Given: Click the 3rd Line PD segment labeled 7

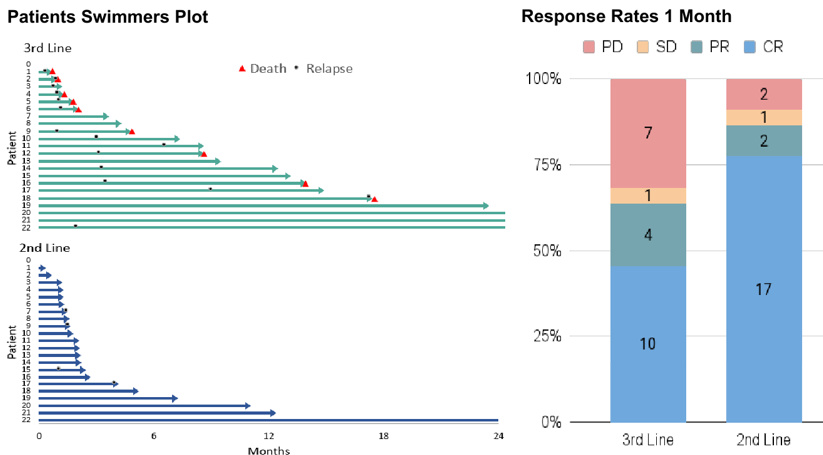Looking at the screenshot, I should coord(648,133).
